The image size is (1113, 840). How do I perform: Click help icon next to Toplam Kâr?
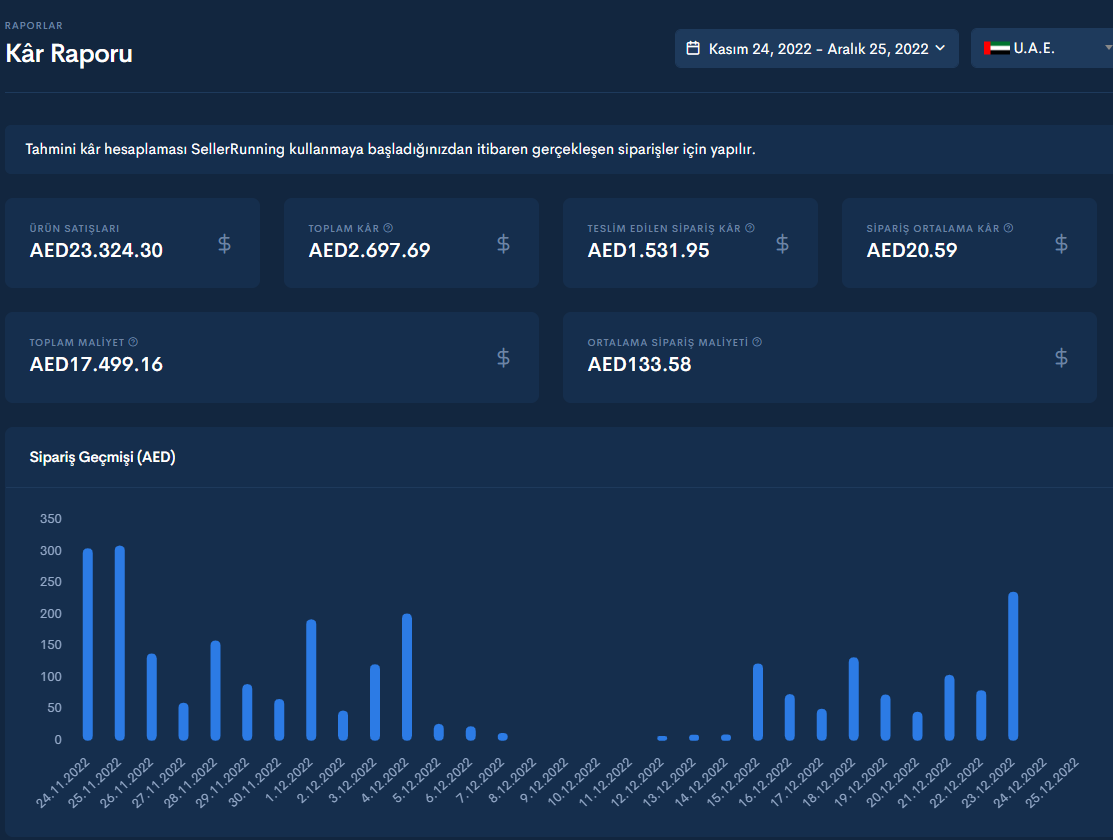(388, 228)
